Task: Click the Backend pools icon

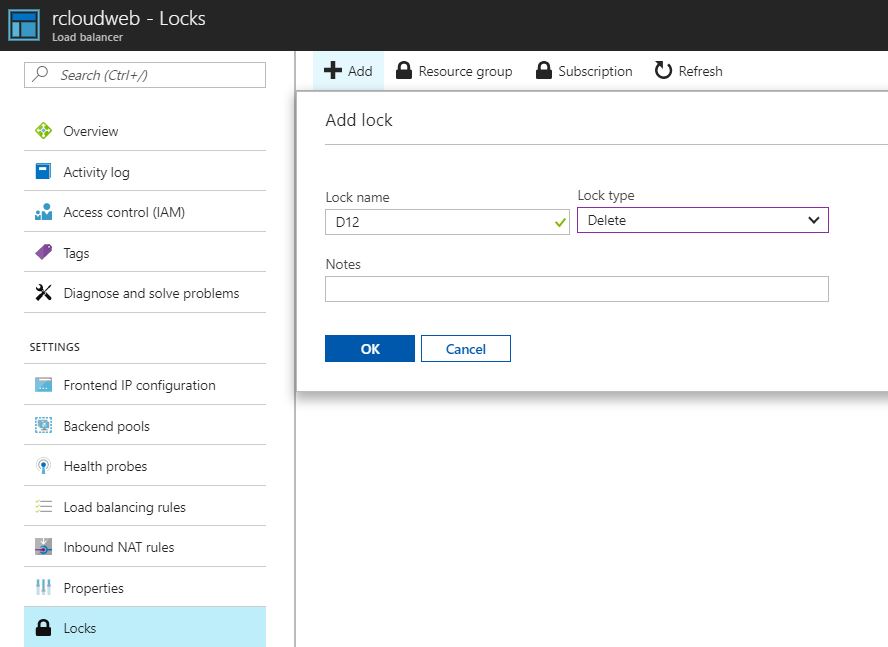Action: coord(43,426)
